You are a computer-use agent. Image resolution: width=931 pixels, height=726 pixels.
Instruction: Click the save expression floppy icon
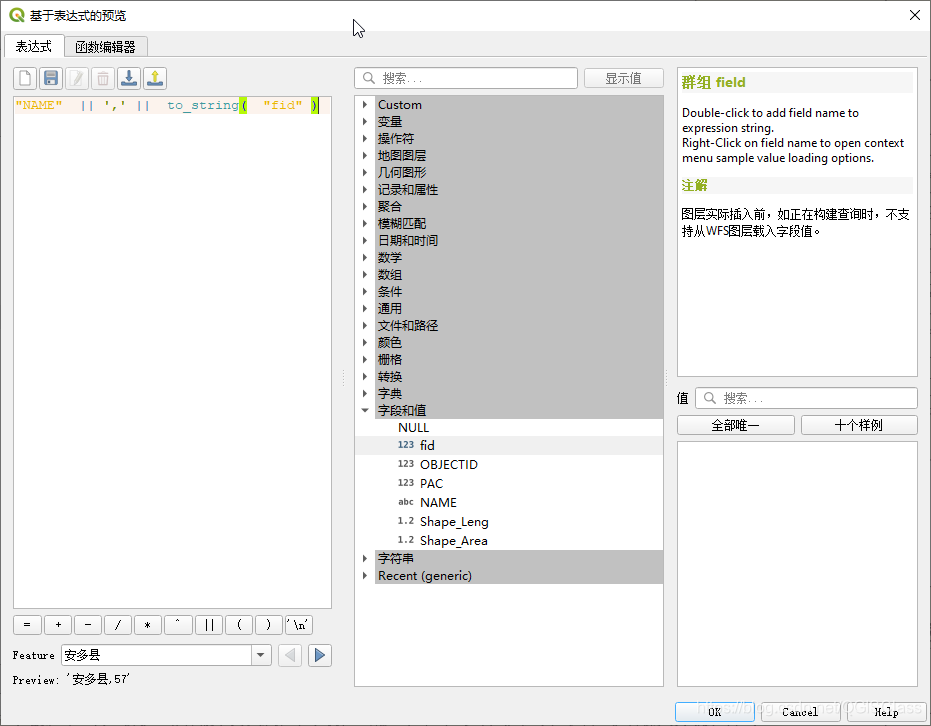click(51, 78)
